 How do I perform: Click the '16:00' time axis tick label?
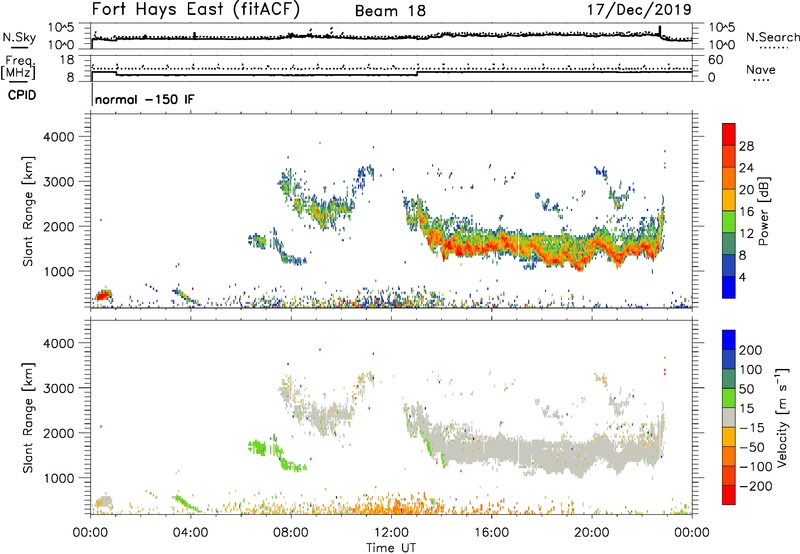492,533
